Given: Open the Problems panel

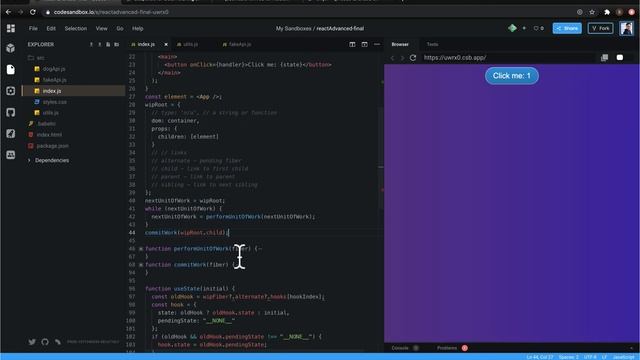Looking at the screenshot, I should 447,348.
